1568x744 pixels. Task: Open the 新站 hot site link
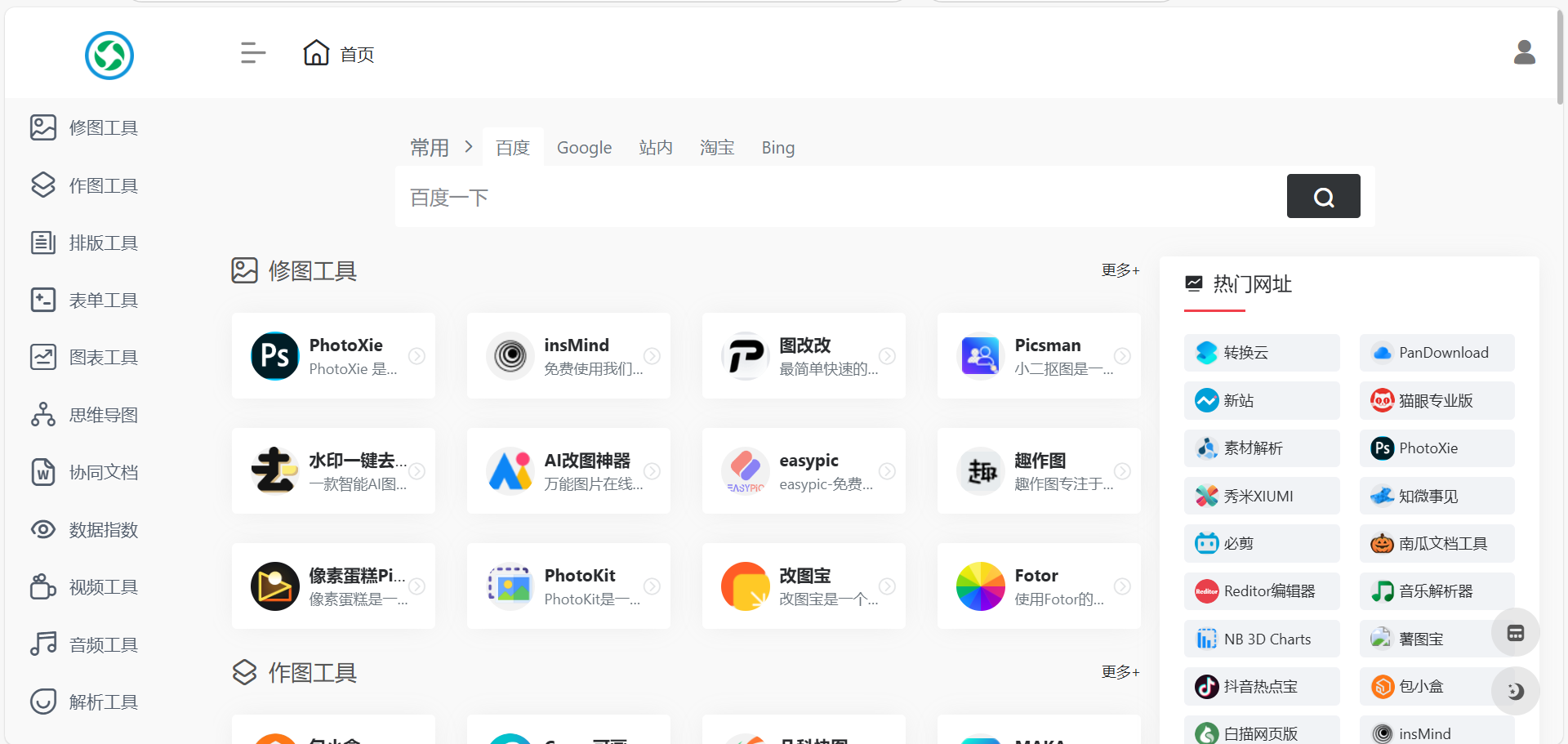point(1262,400)
